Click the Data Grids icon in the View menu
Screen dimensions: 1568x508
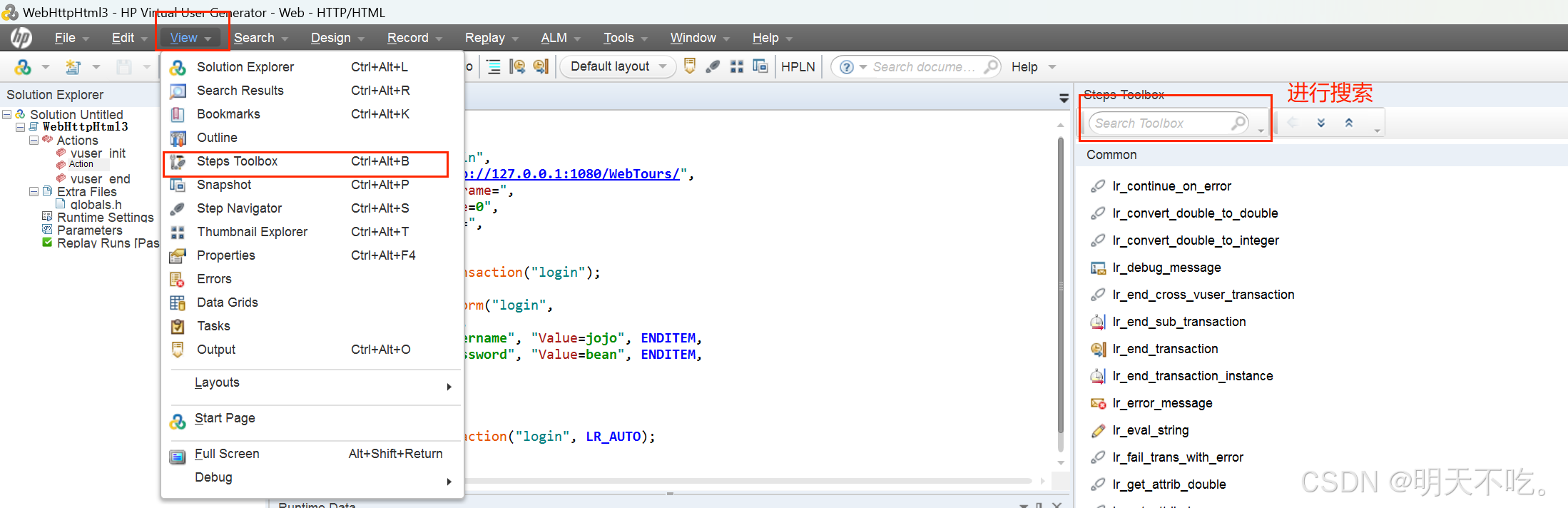178,303
